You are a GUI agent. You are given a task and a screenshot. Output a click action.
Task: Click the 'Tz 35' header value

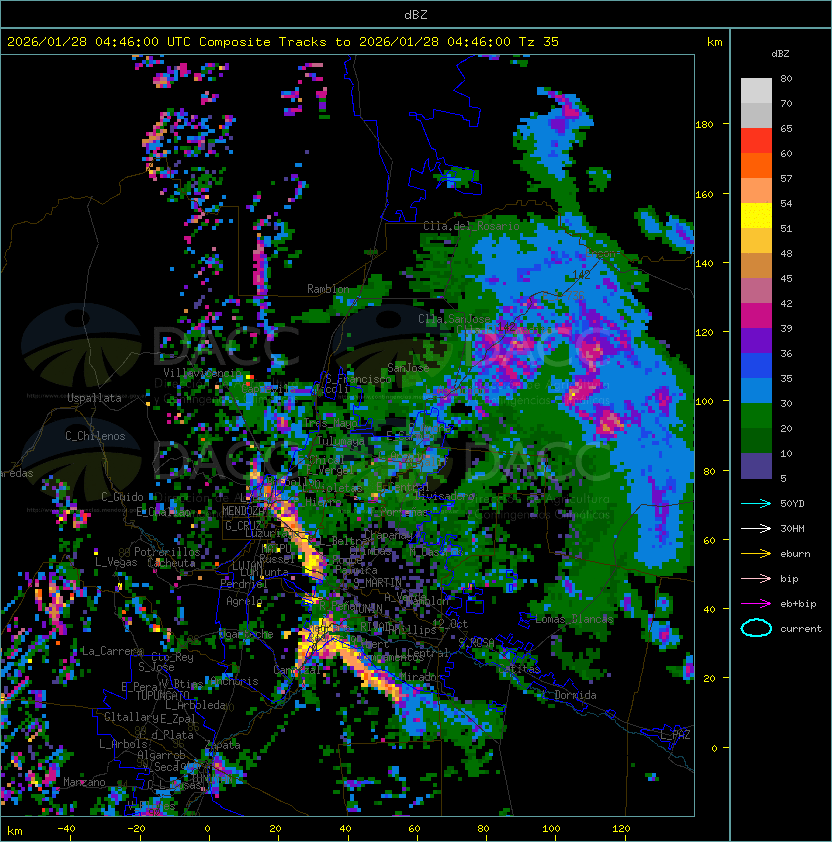539,42
